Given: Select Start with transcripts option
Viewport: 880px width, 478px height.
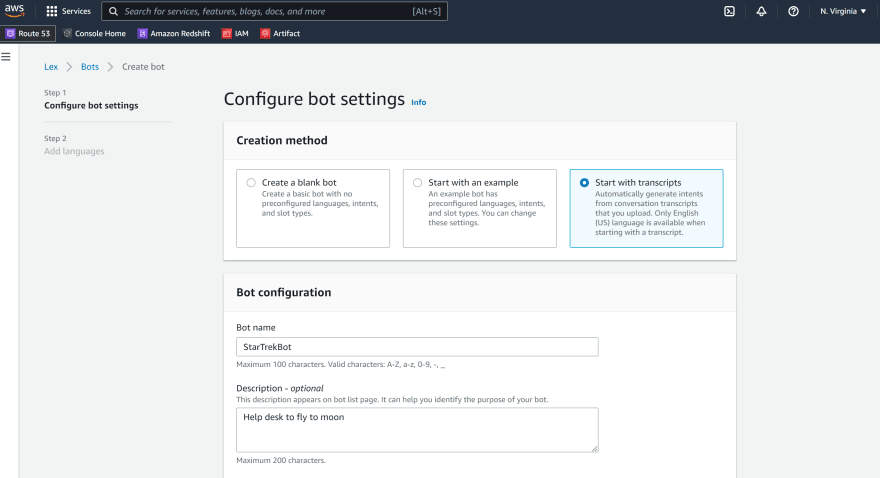Looking at the screenshot, I should [584, 182].
